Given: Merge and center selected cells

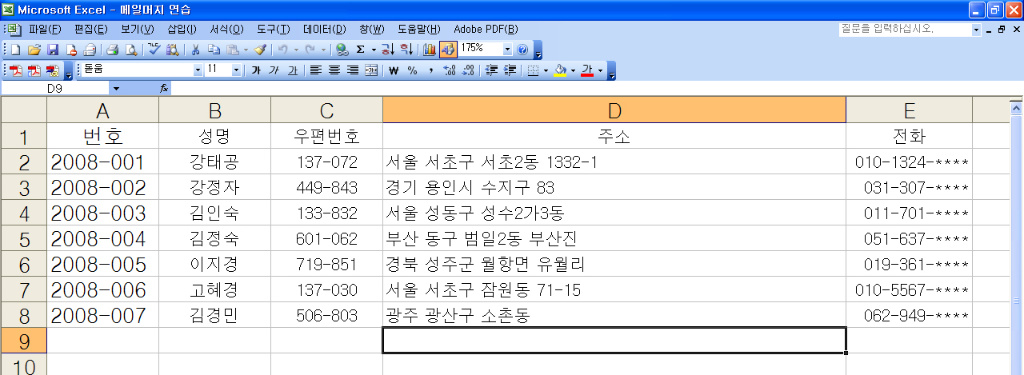Looking at the screenshot, I should click(371, 71).
